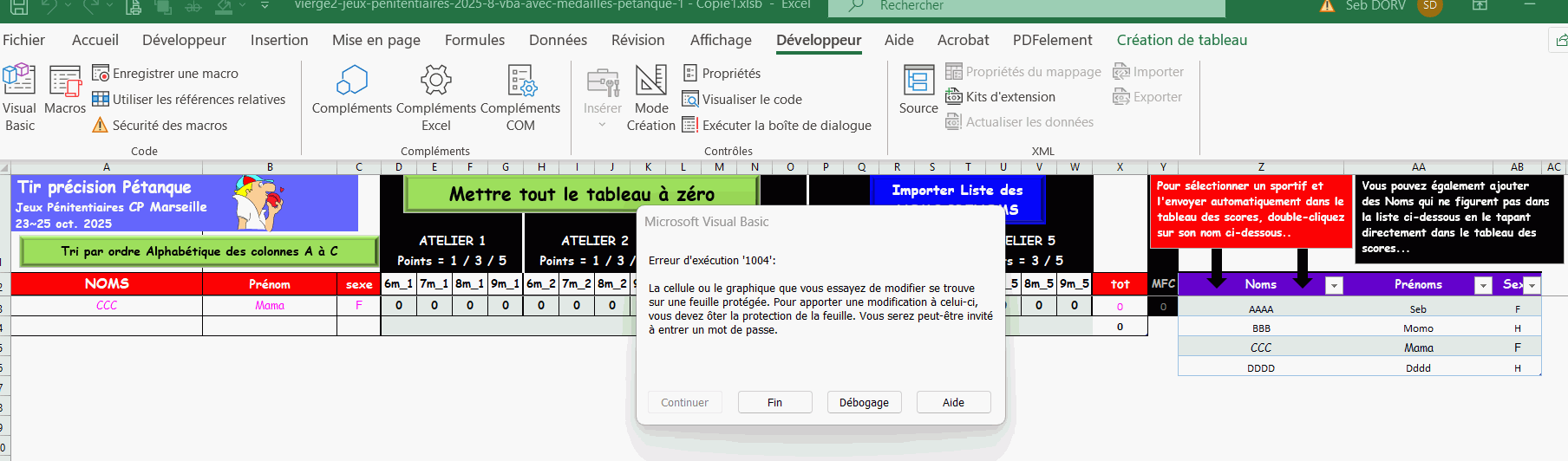Select the pink Mama cell in Prénom column
1568x461 pixels.
(270, 306)
